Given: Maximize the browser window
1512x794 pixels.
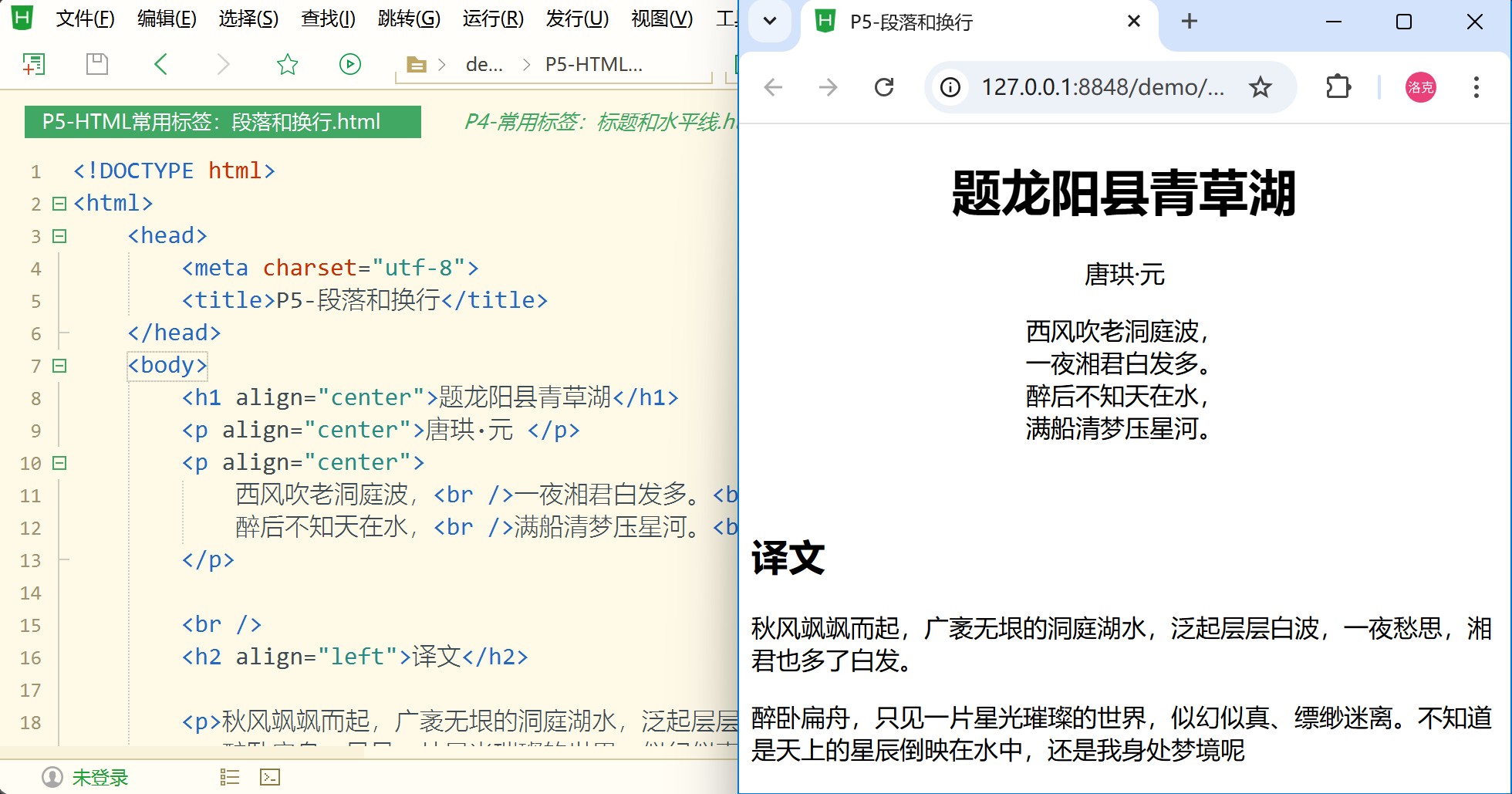Looking at the screenshot, I should (1404, 22).
